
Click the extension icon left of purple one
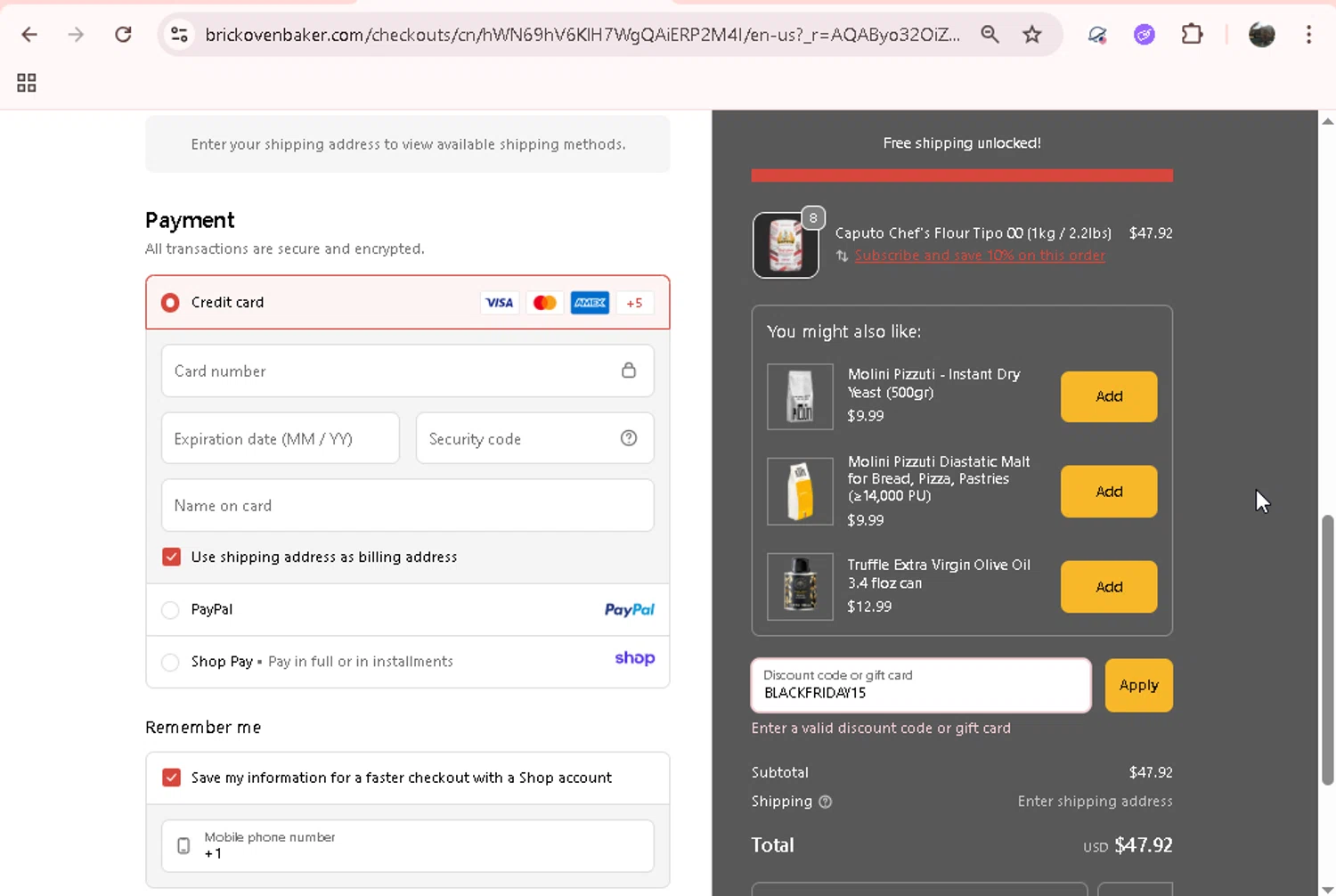click(1097, 35)
